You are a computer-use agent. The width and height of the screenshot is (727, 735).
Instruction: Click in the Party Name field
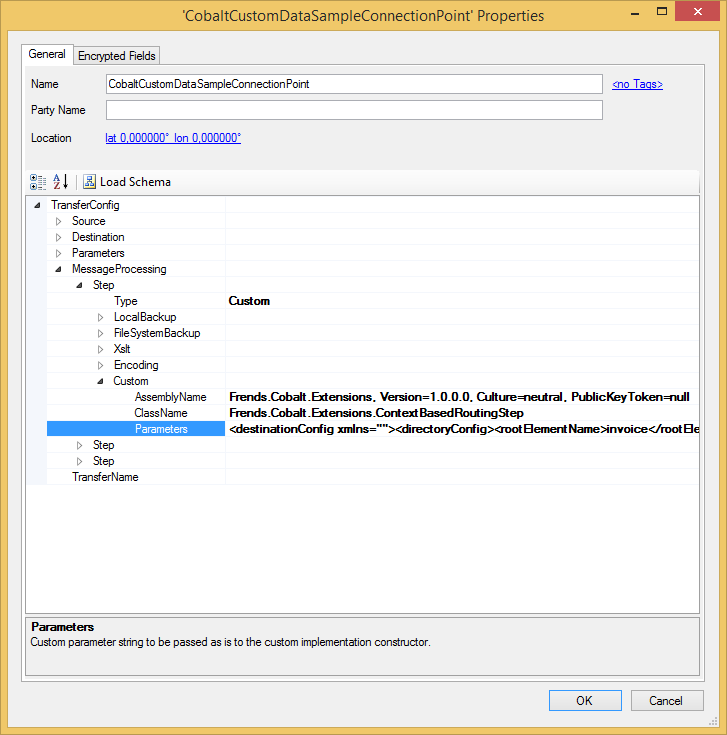(354, 110)
